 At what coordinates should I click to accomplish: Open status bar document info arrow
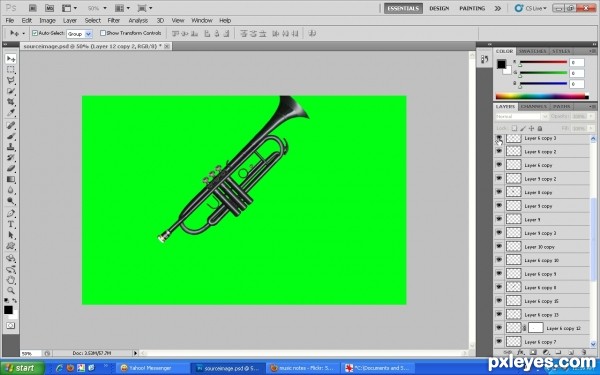coord(135,353)
